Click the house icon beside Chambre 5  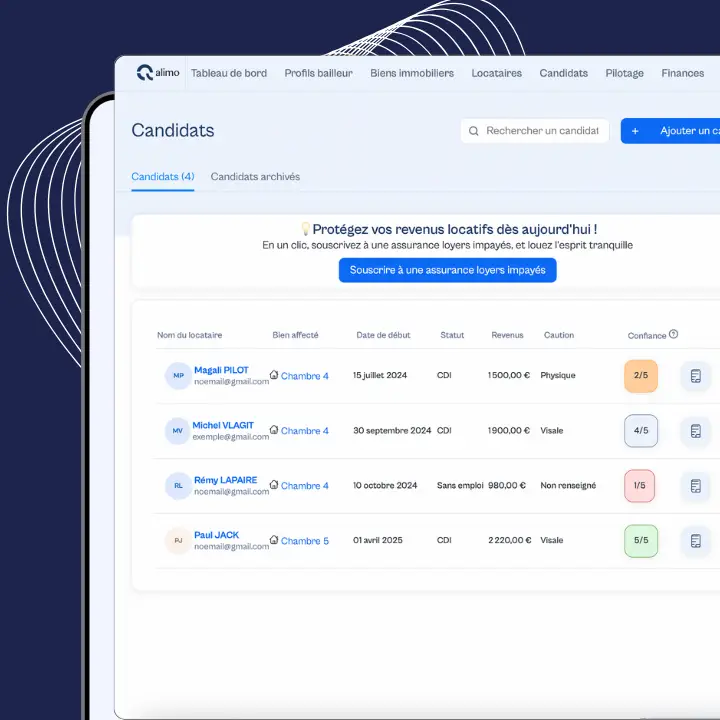tap(274, 540)
